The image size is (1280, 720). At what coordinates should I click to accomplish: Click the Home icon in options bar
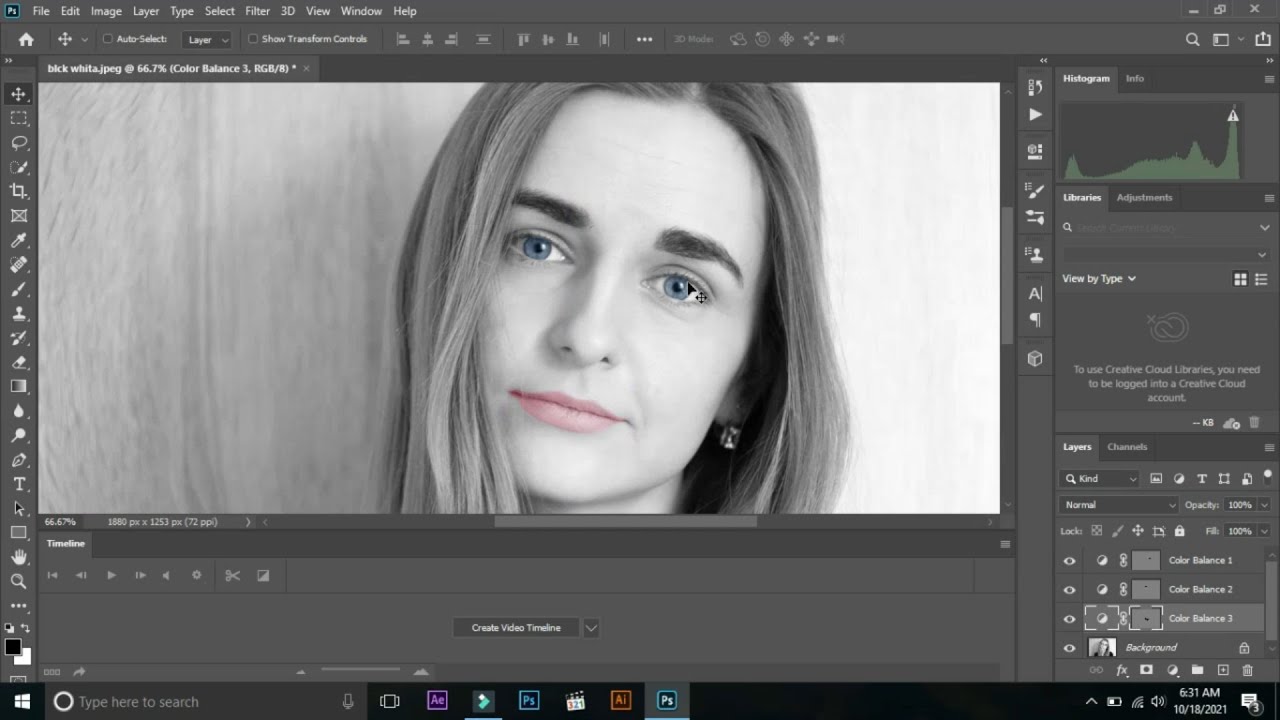click(x=26, y=39)
